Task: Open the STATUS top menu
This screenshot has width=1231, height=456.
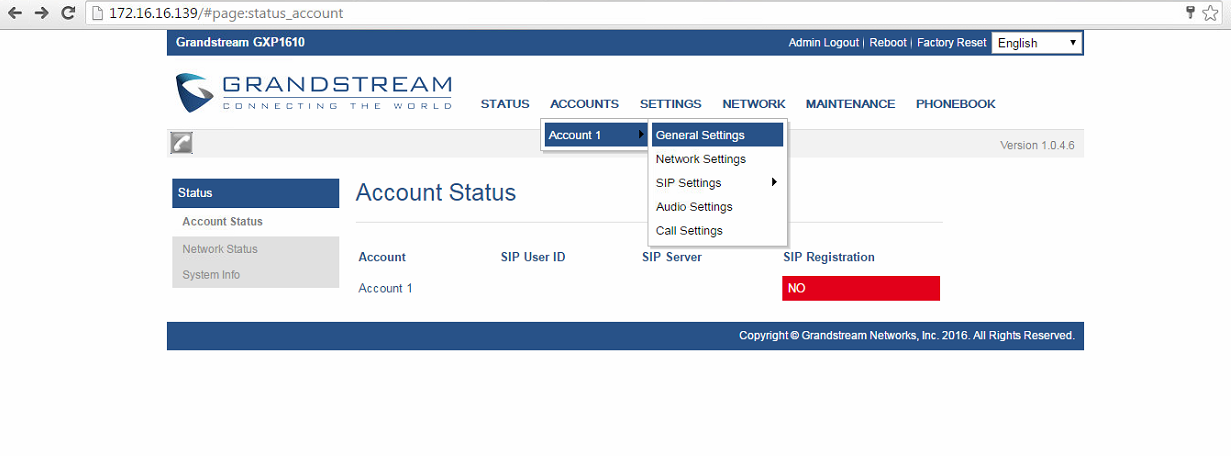Action: [x=505, y=104]
